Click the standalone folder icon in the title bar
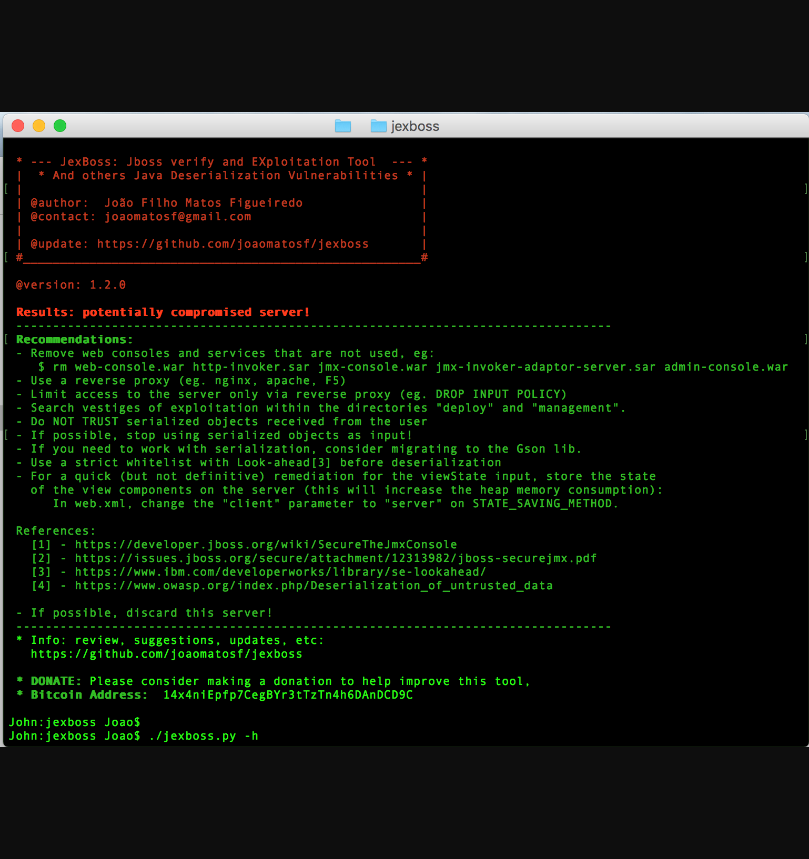The width and height of the screenshot is (809, 859). [x=343, y=126]
